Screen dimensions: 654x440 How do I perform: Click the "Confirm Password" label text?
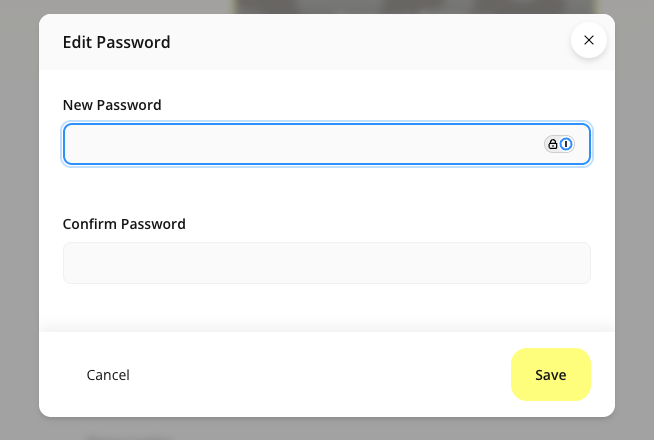124,224
